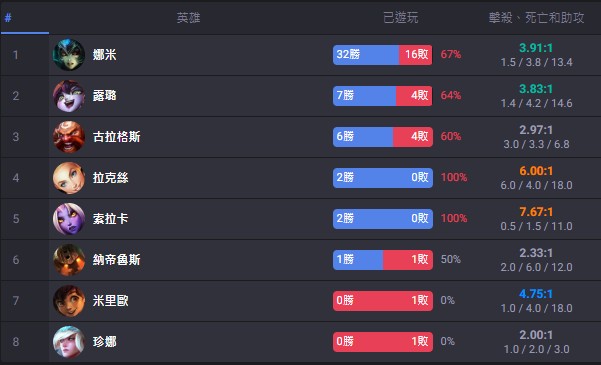601x365 pixels.
Task: Click the 100% win rate for 拉克絲
Action: click(x=454, y=178)
